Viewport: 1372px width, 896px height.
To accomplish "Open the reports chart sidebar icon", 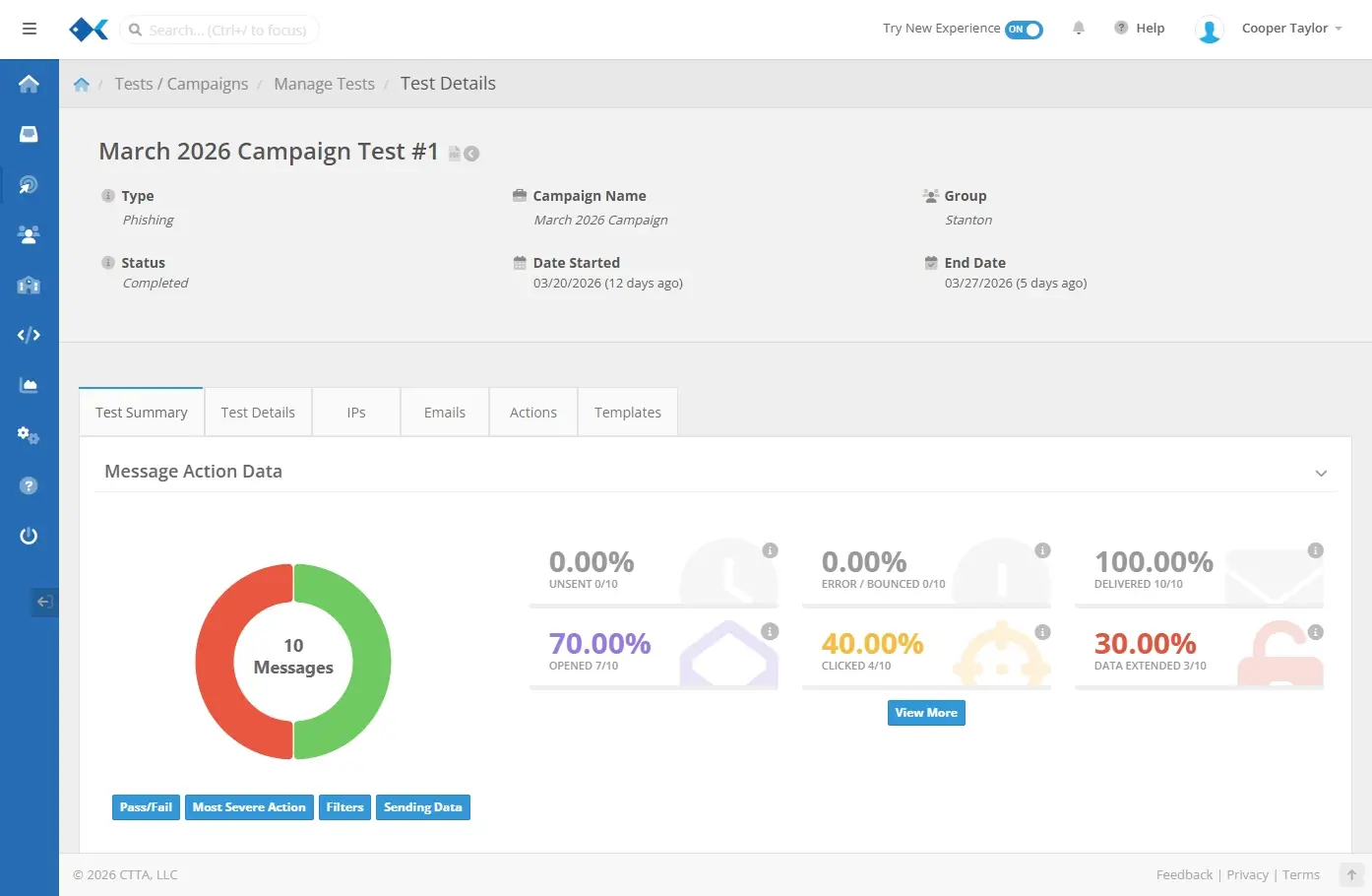I will tap(29, 385).
